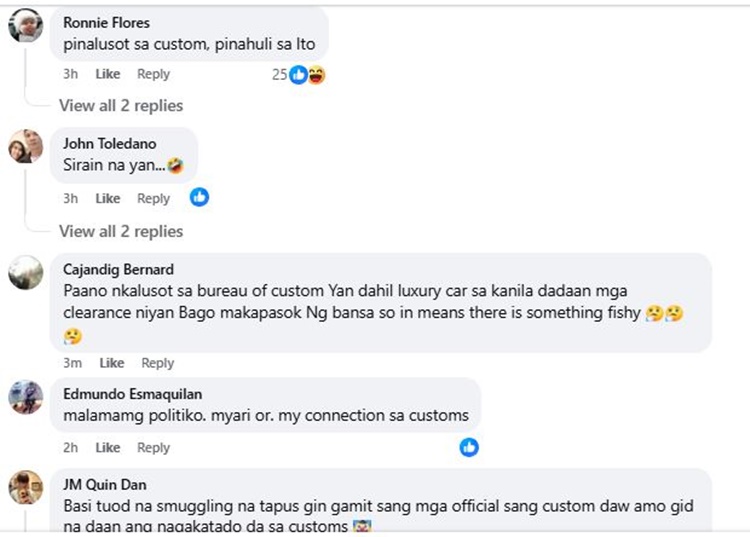Open Ronnie Flores's profile picture

tap(25, 26)
